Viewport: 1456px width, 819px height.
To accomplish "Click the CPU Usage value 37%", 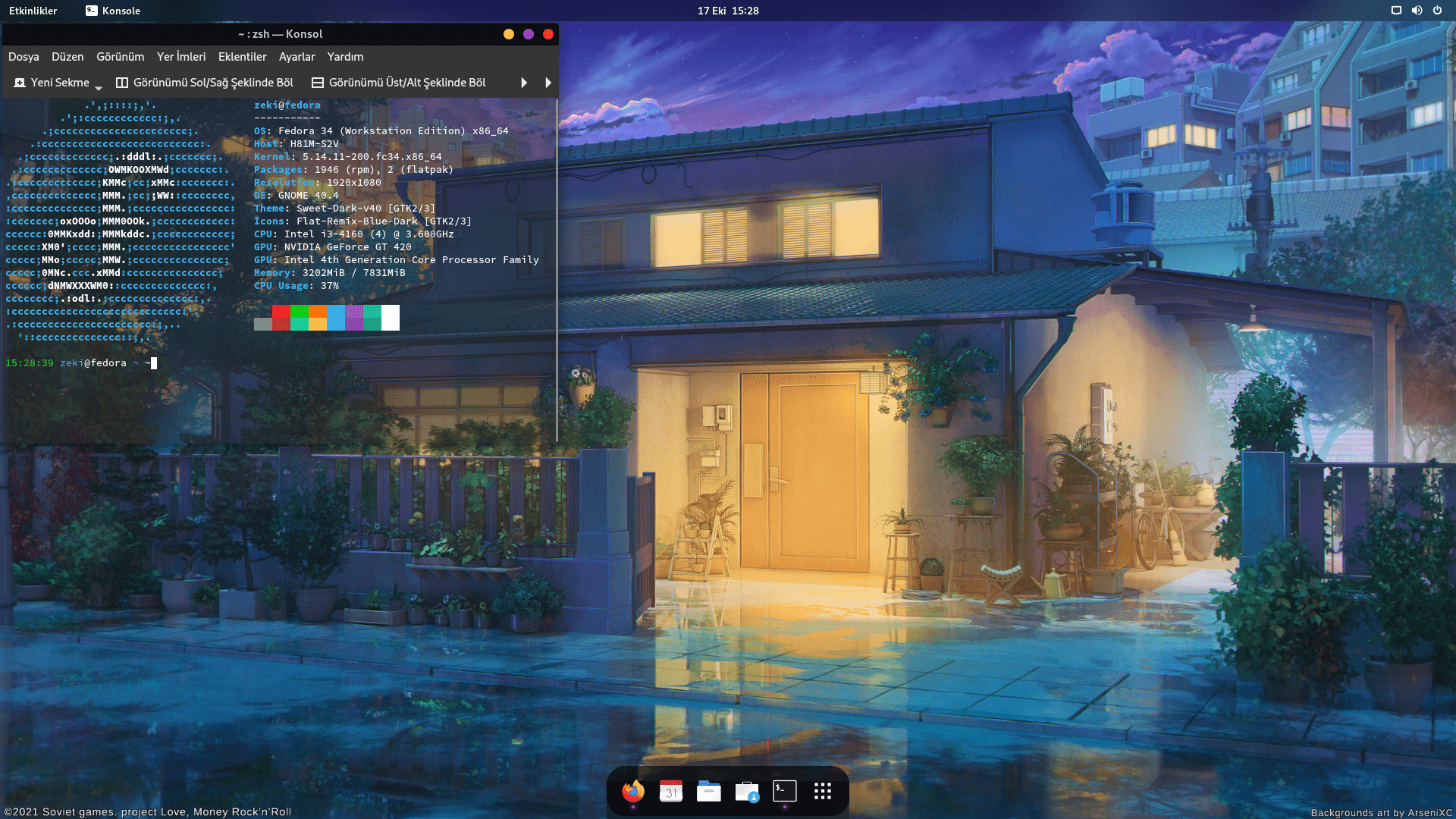I will click(330, 286).
